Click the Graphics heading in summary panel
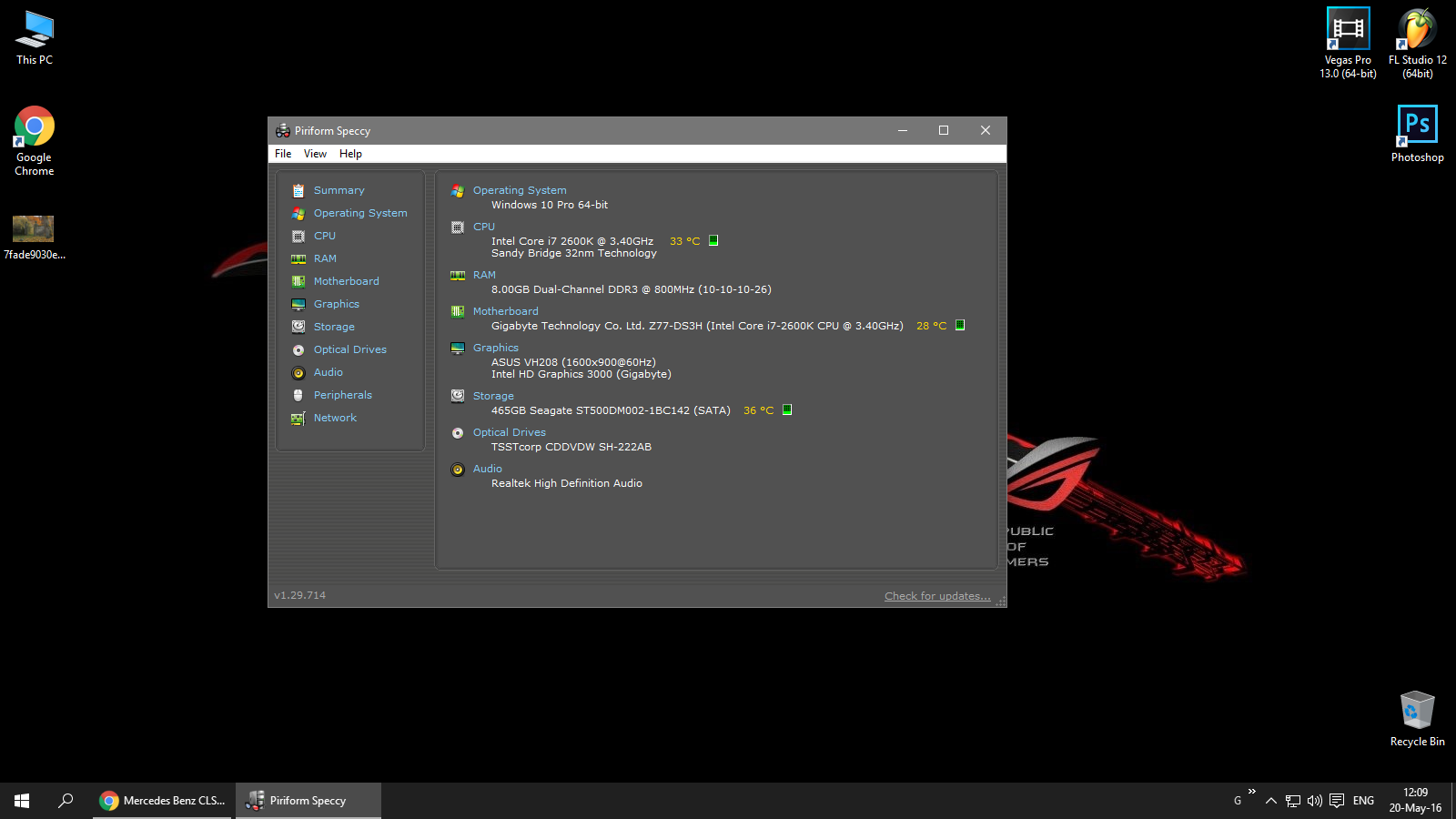The image size is (1456, 819). tap(495, 348)
